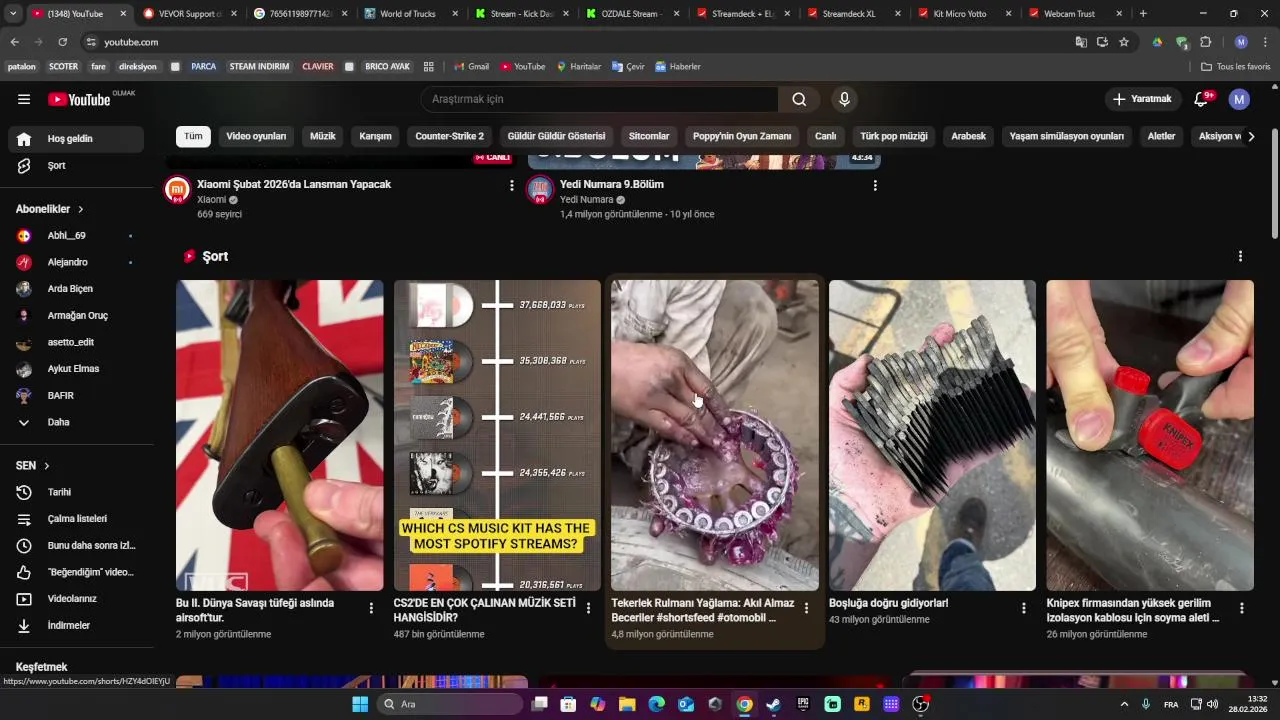Select the Güldür Güldür Gösterisi chip
The image size is (1280, 720).
pyautogui.click(x=556, y=136)
